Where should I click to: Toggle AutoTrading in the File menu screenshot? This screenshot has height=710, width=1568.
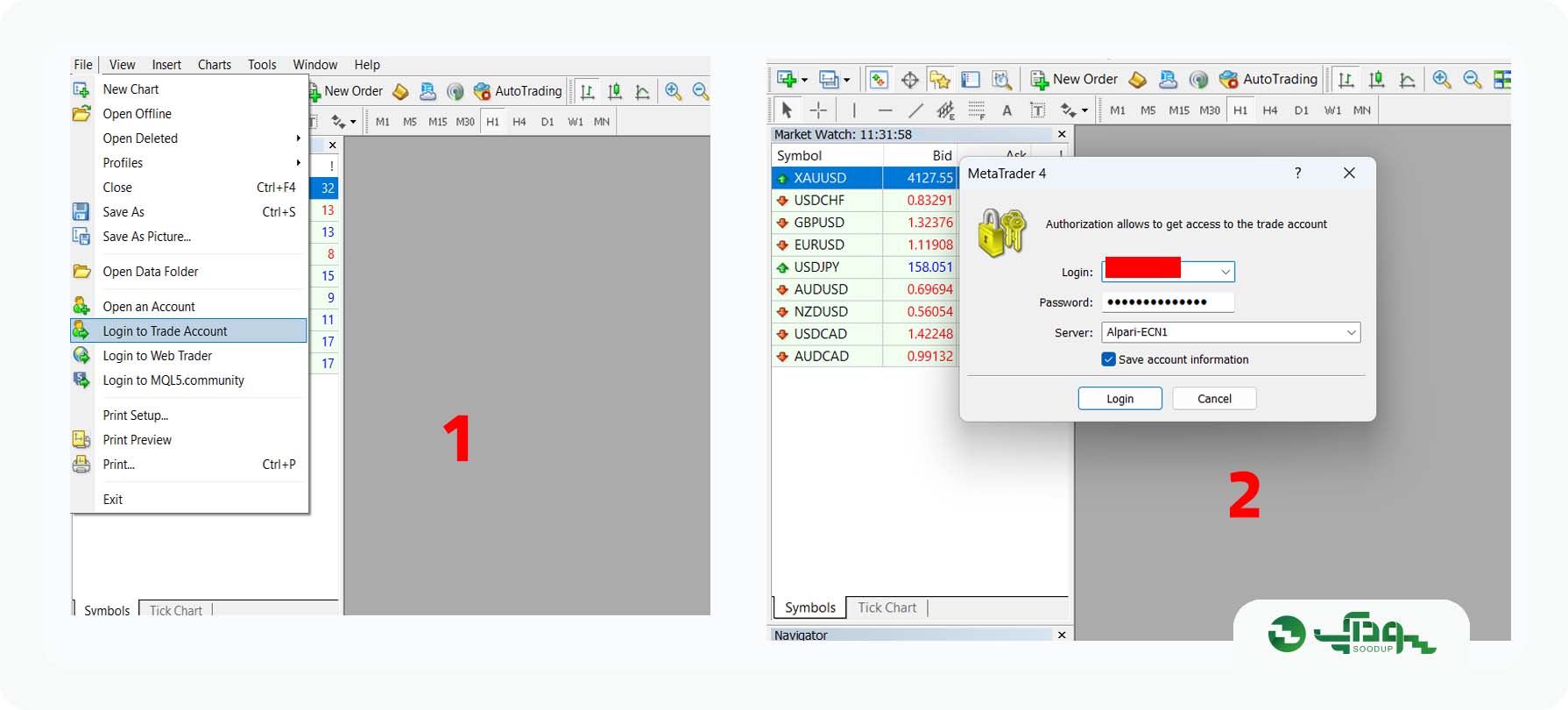(518, 91)
